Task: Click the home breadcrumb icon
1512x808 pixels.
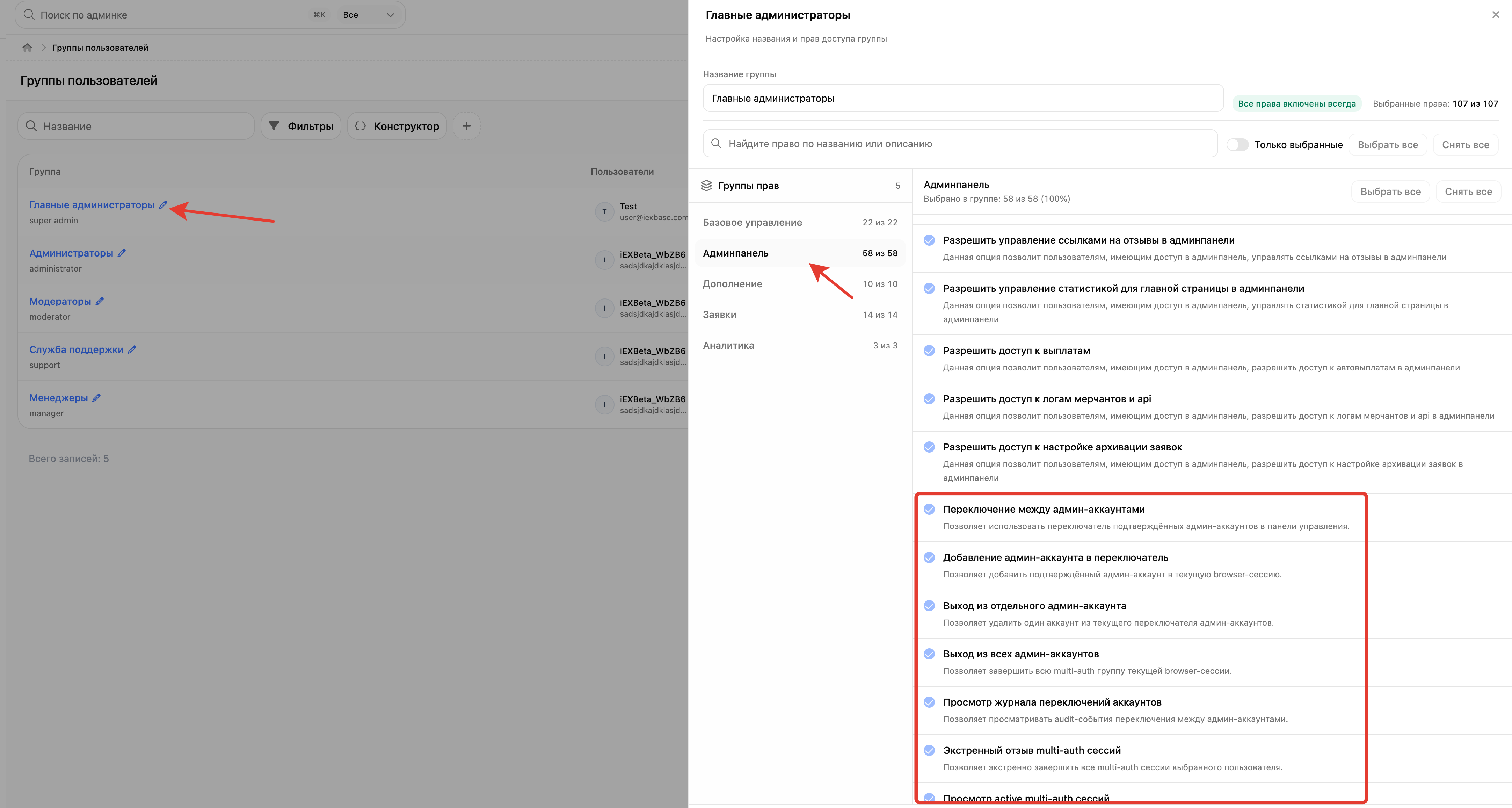Action: (x=27, y=48)
